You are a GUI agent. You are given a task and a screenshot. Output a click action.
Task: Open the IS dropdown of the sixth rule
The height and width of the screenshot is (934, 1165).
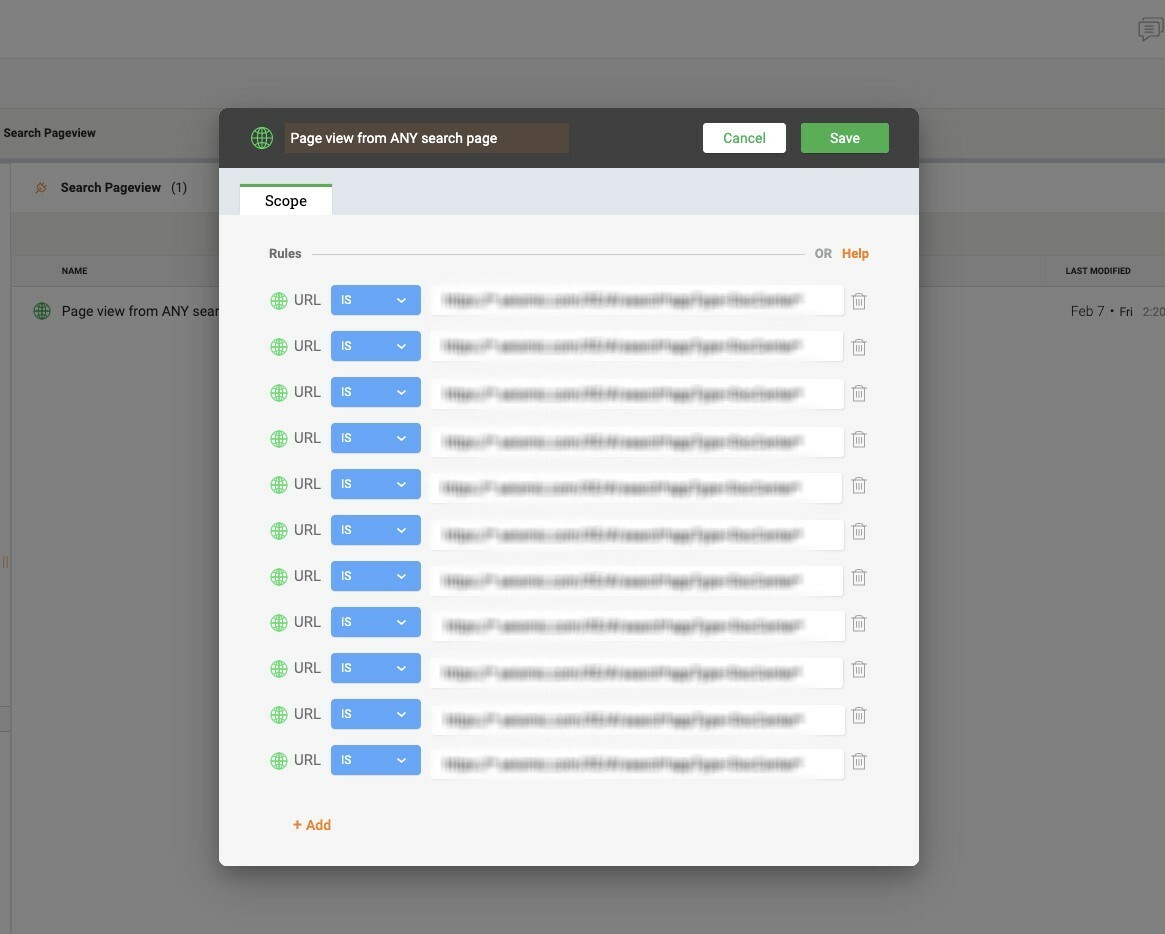point(375,531)
